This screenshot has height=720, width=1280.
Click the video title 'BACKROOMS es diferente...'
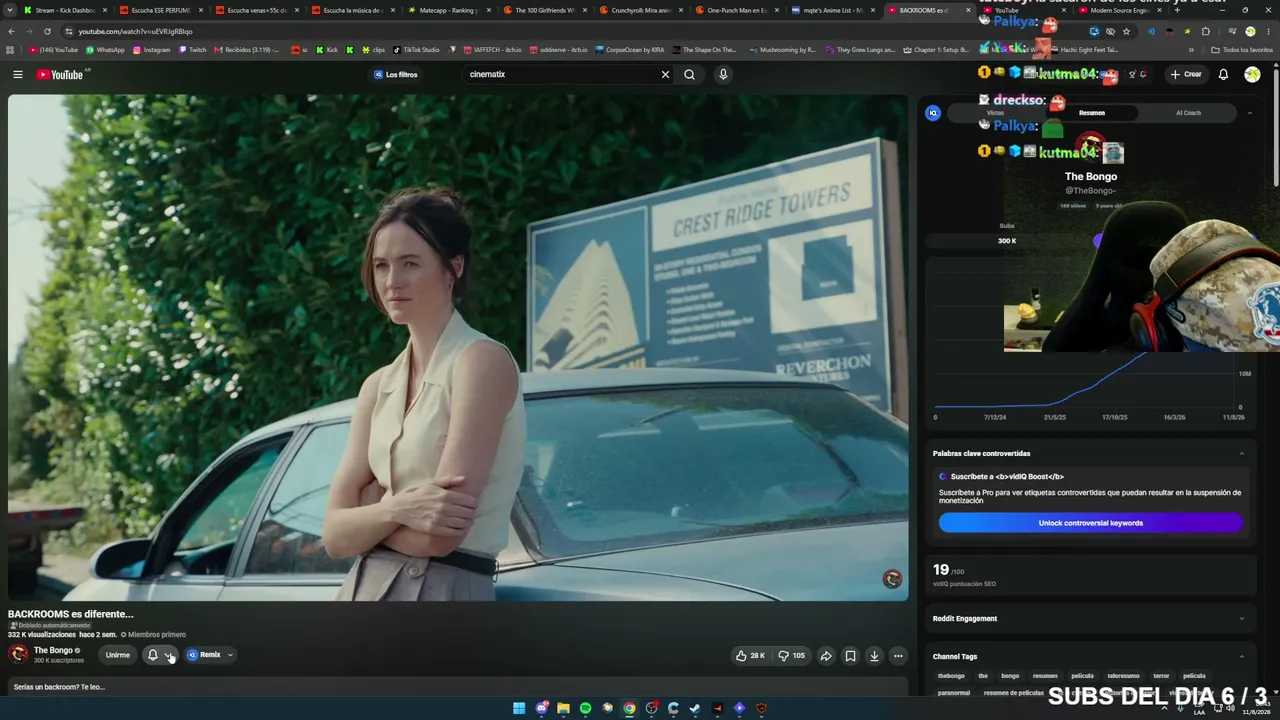(x=70, y=614)
